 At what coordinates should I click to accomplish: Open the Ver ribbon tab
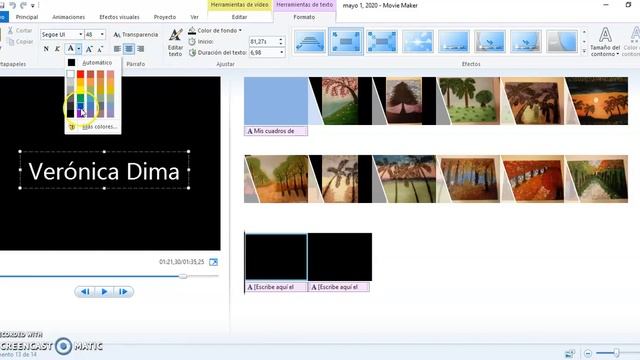195,17
